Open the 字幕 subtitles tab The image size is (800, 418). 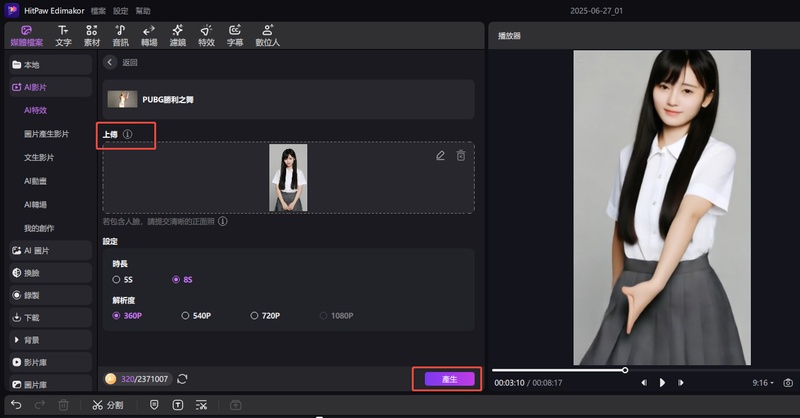(x=235, y=36)
